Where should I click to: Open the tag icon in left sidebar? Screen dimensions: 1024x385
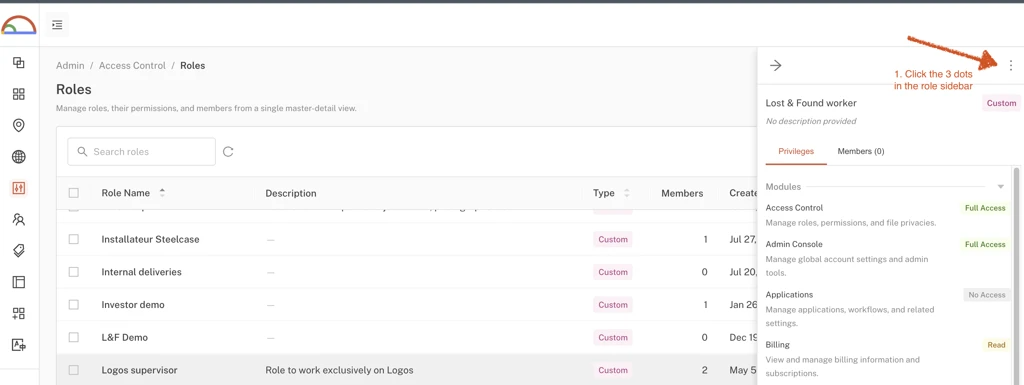coord(19,251)
